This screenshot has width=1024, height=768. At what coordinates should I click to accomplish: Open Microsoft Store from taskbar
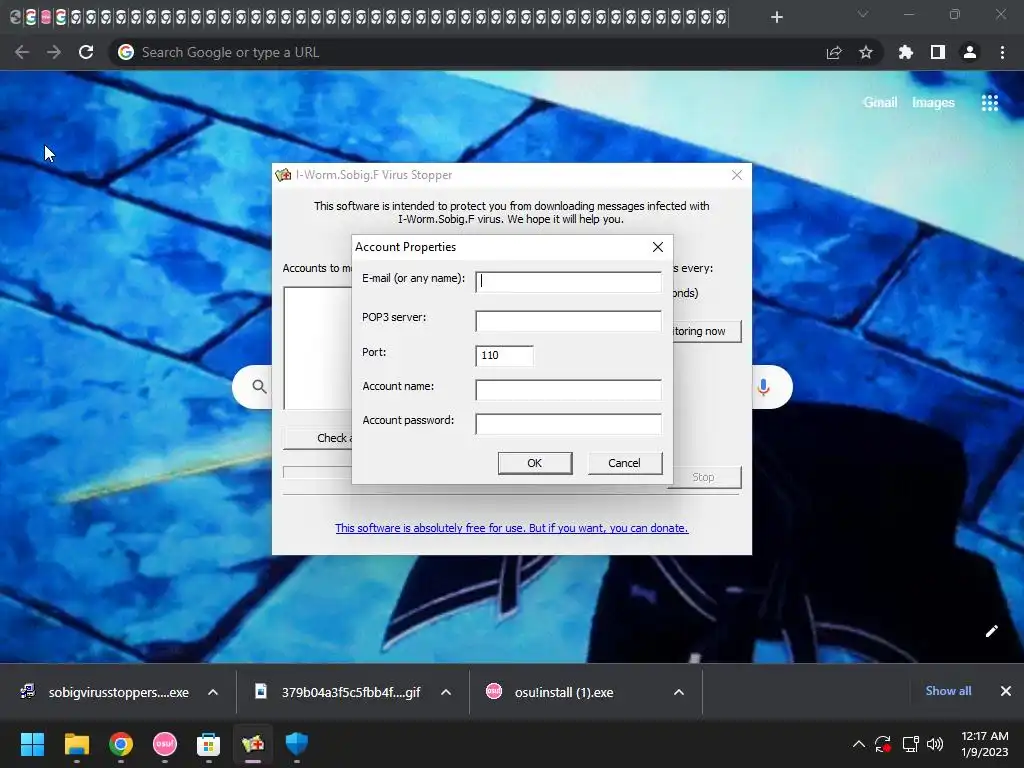click(208, 744)
